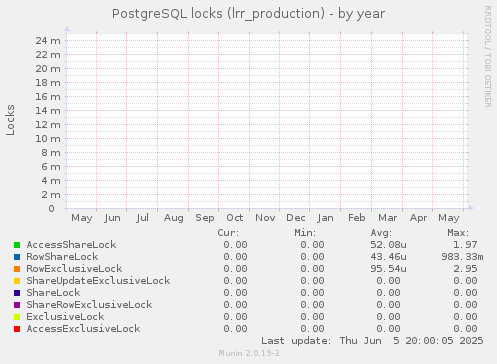Click the 983.33m max value
Image resolution: width=497 pixels, height=364 pixels.
click(462, 257)
